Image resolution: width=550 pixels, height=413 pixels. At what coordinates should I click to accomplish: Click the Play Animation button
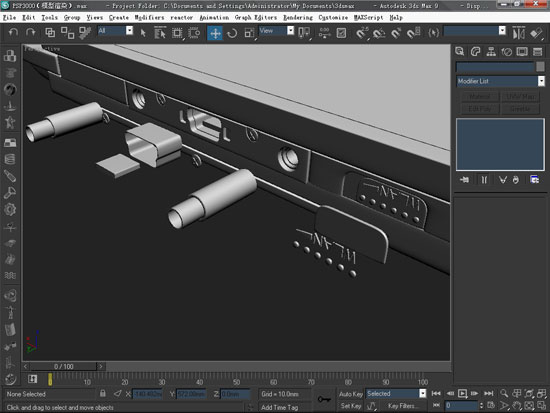463,393
